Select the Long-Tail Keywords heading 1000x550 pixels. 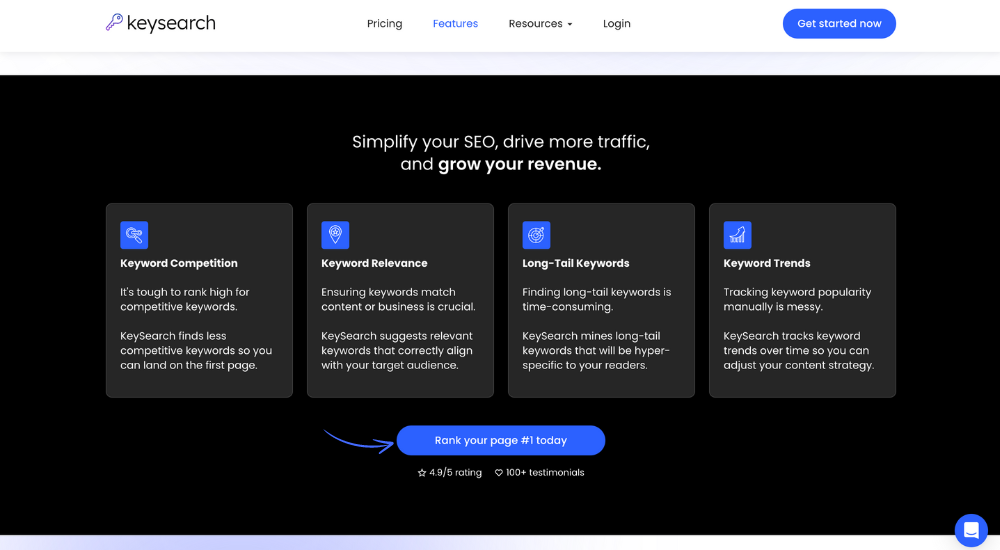[x=576, y=263]
